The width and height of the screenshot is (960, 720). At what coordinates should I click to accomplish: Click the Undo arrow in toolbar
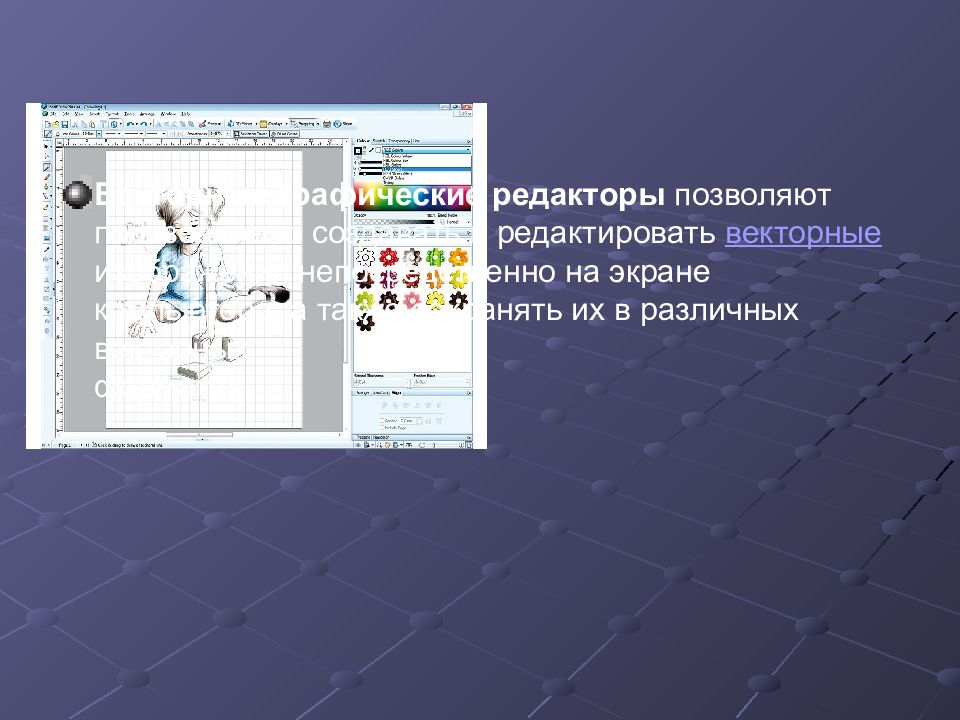tap(130, 124)
